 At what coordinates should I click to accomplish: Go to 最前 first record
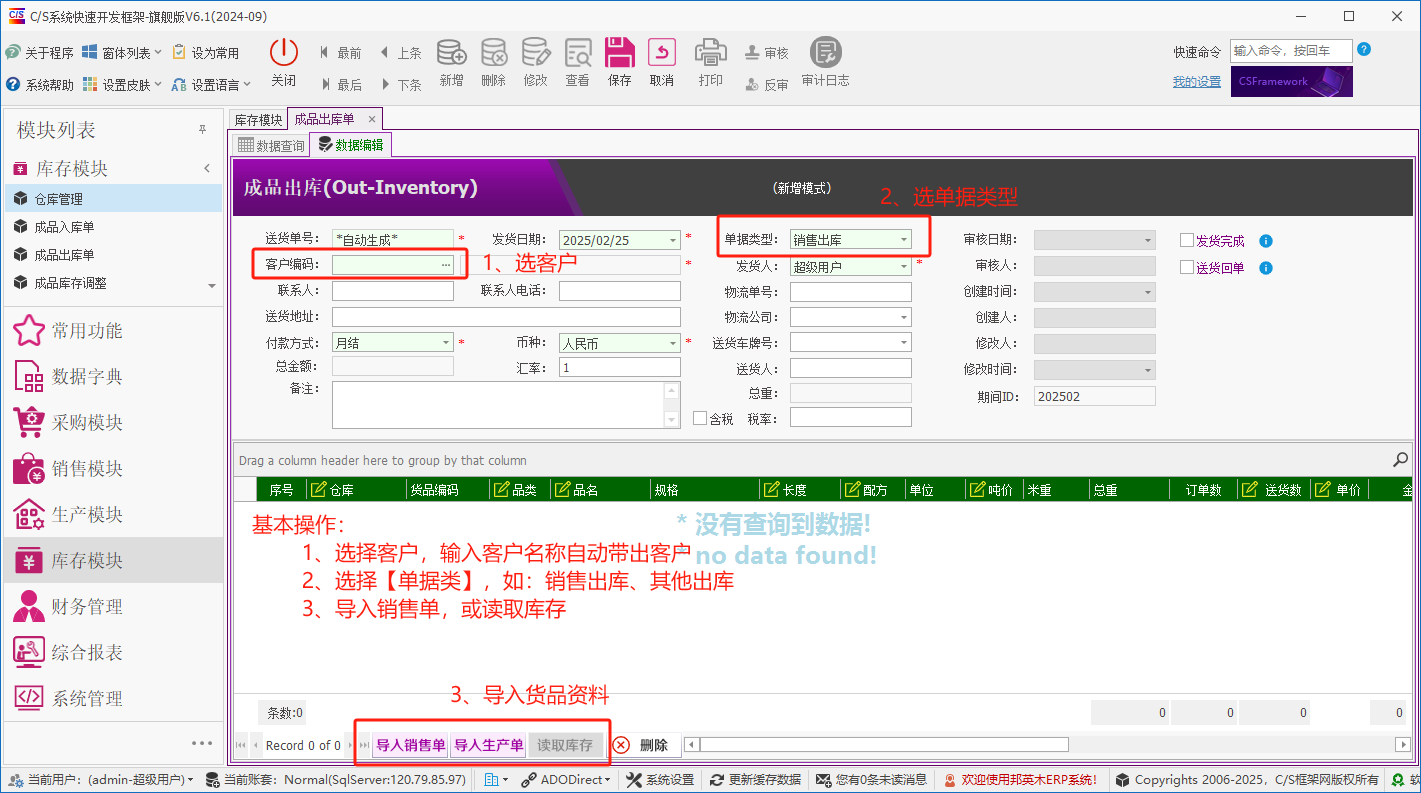[x=341, y=53]
